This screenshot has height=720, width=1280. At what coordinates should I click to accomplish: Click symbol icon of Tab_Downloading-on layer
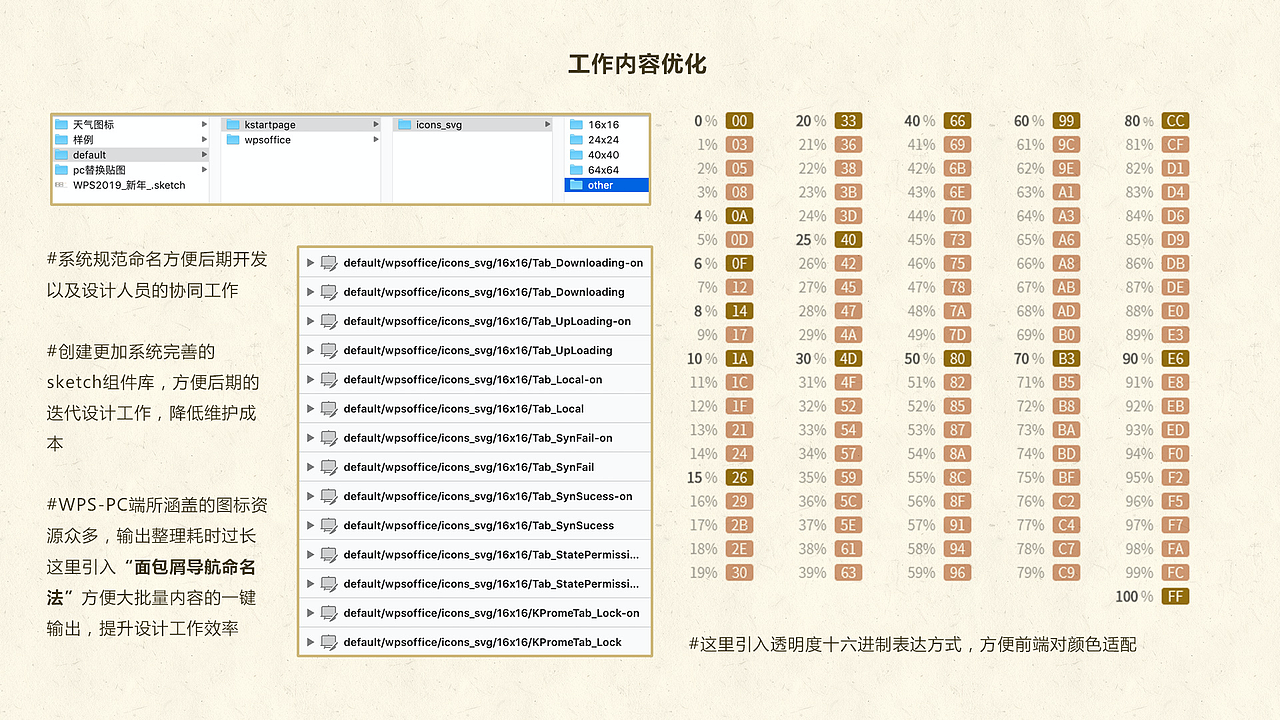point(328,263)
